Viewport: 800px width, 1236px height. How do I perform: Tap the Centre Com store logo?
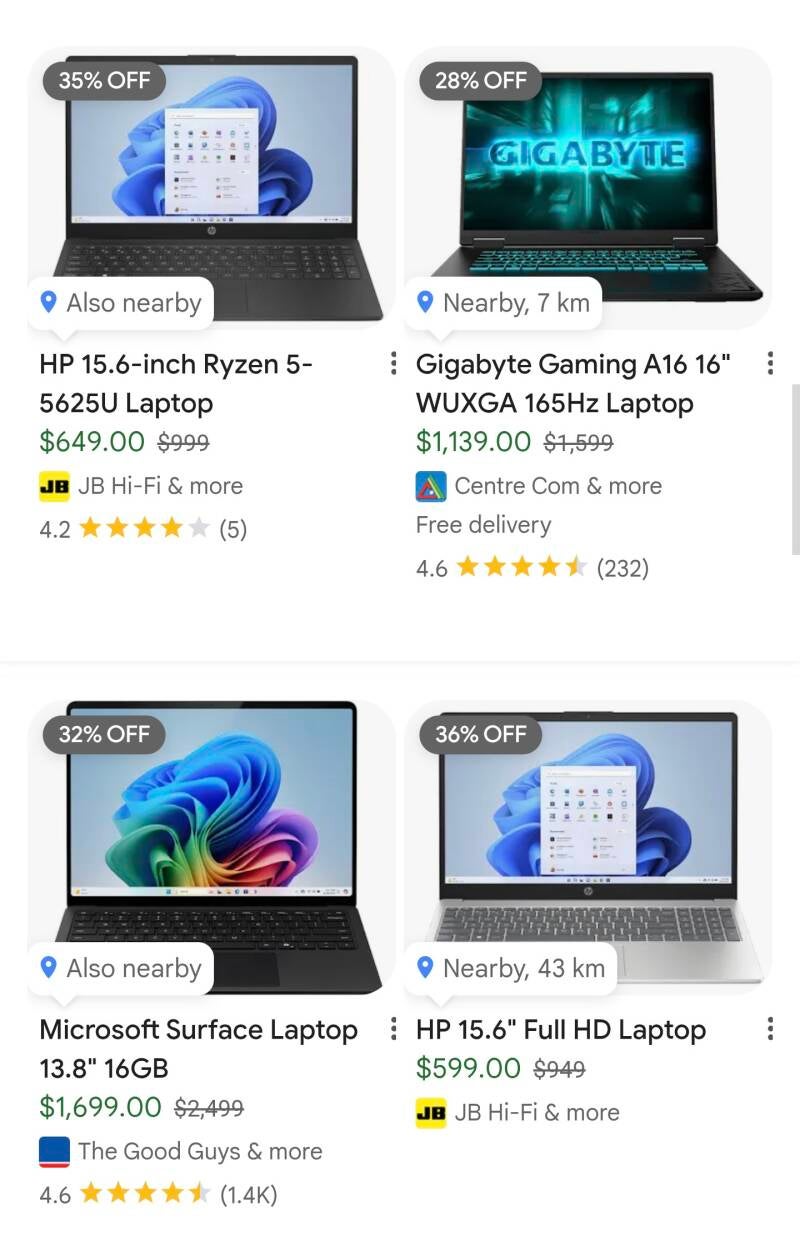431,487
